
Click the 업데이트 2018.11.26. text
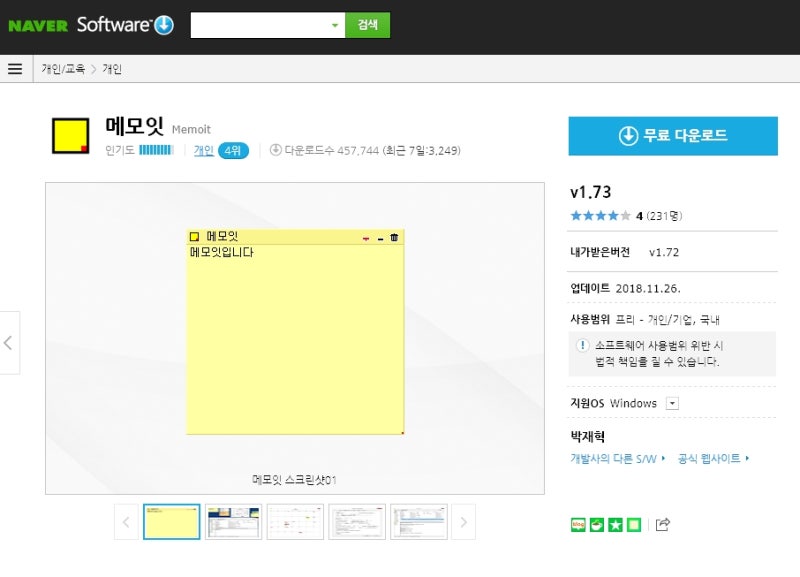point(625,288)
